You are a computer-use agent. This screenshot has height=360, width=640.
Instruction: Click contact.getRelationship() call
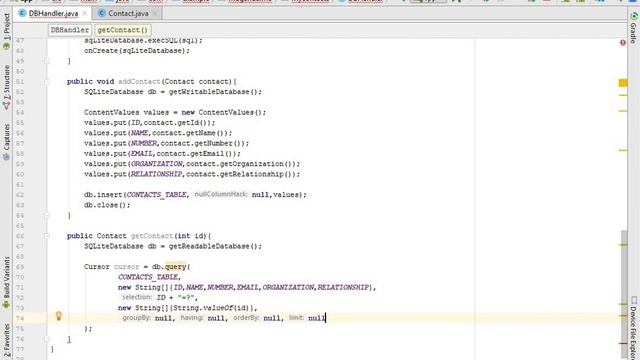[241, 174]
